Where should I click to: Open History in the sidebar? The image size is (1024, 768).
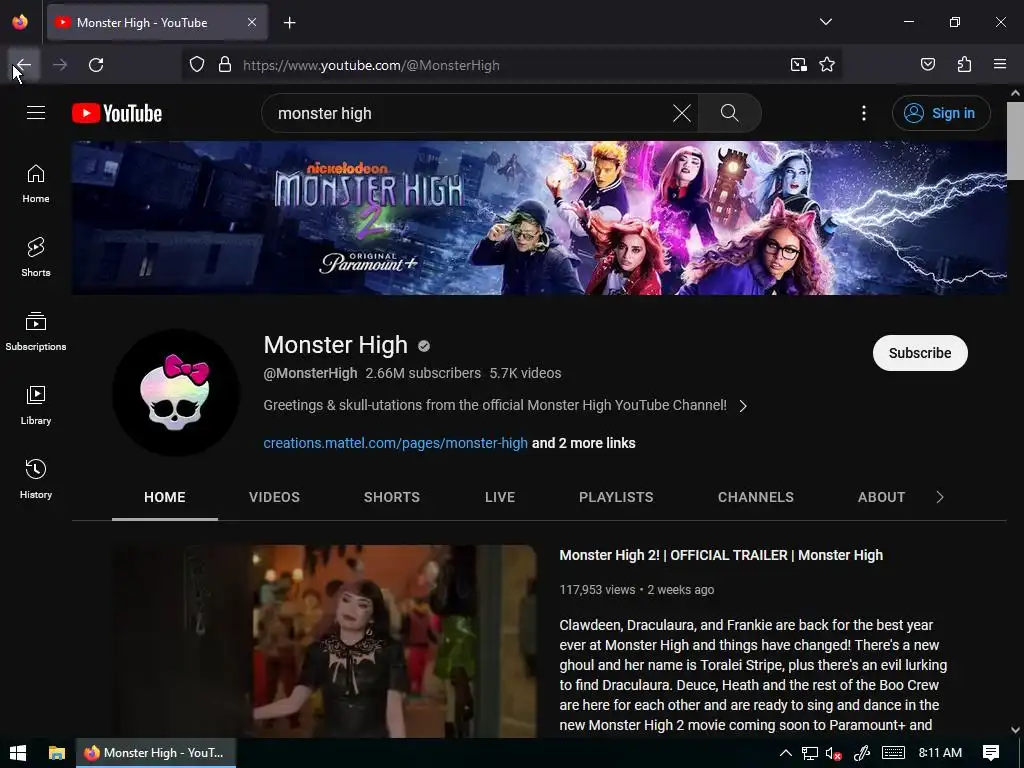click(36, 479)
